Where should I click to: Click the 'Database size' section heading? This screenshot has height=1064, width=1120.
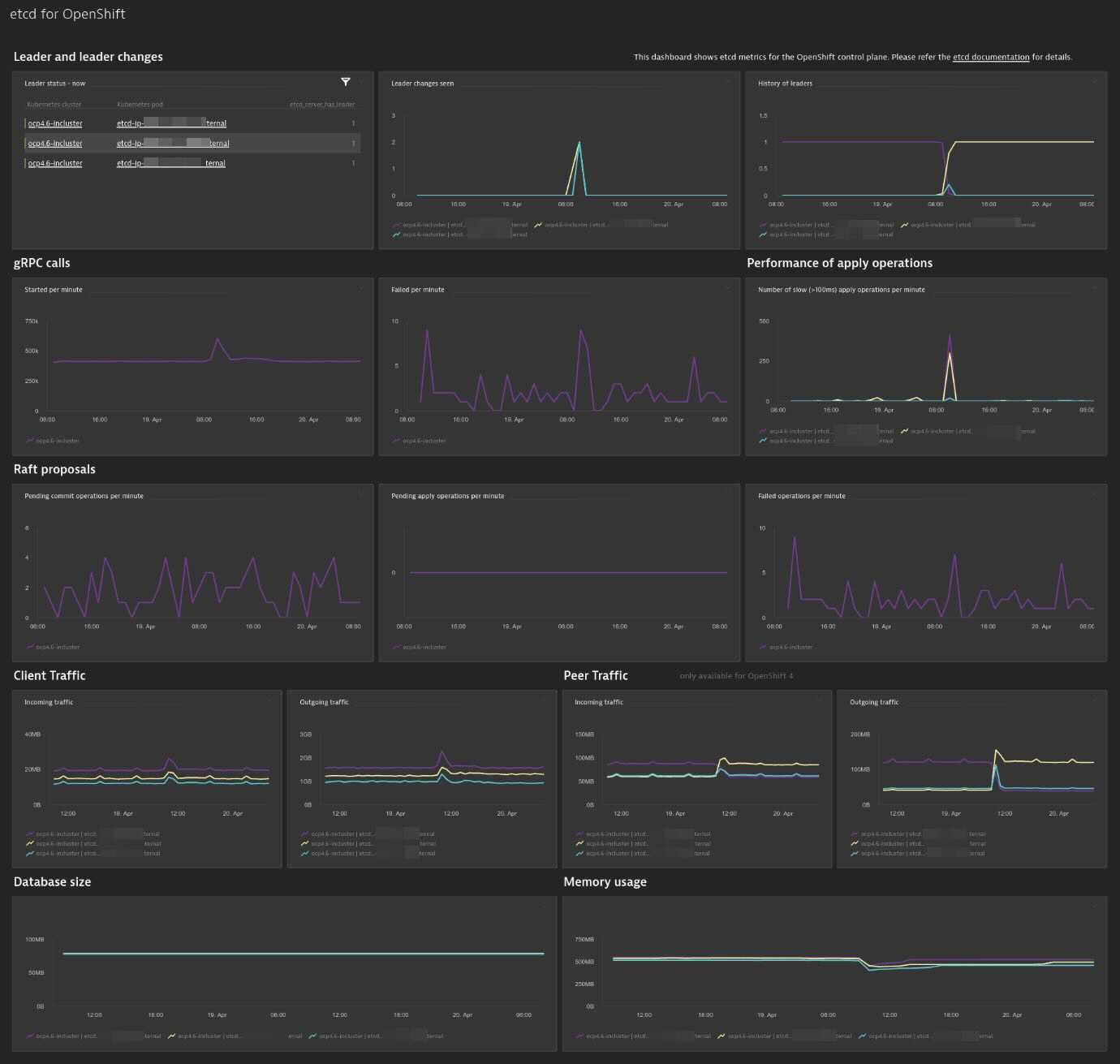click(52, 881)
